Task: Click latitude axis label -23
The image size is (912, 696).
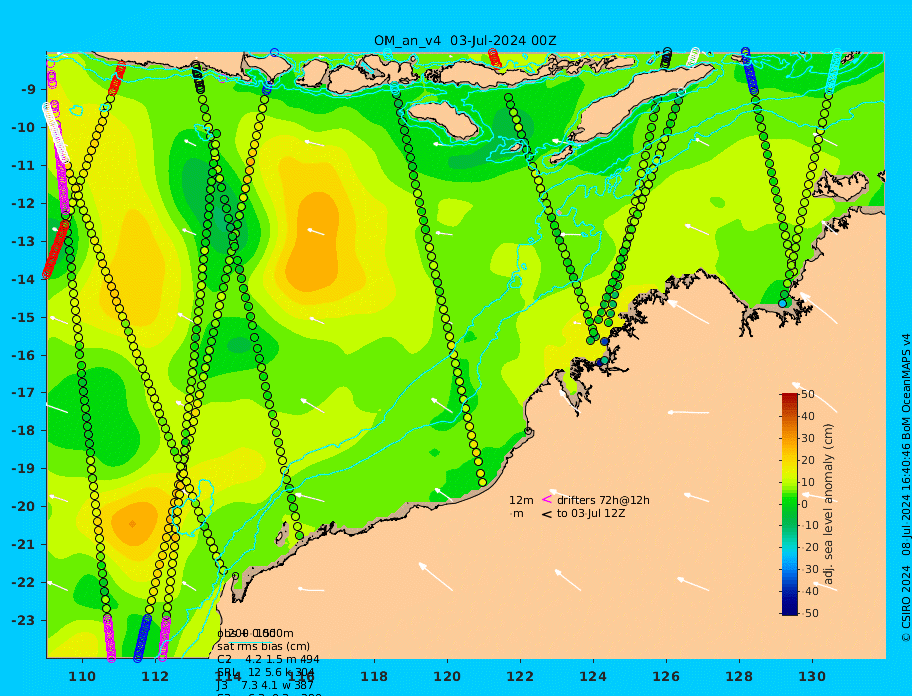Action: pos(23,620)
